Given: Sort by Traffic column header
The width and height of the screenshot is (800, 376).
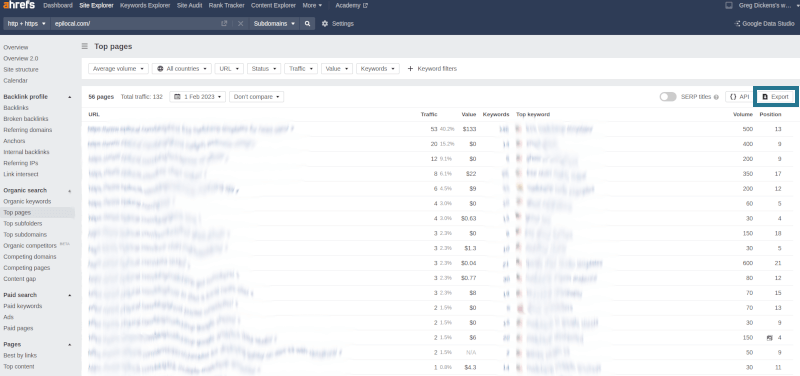Looking at the screenshot, I should coord(429,114).
